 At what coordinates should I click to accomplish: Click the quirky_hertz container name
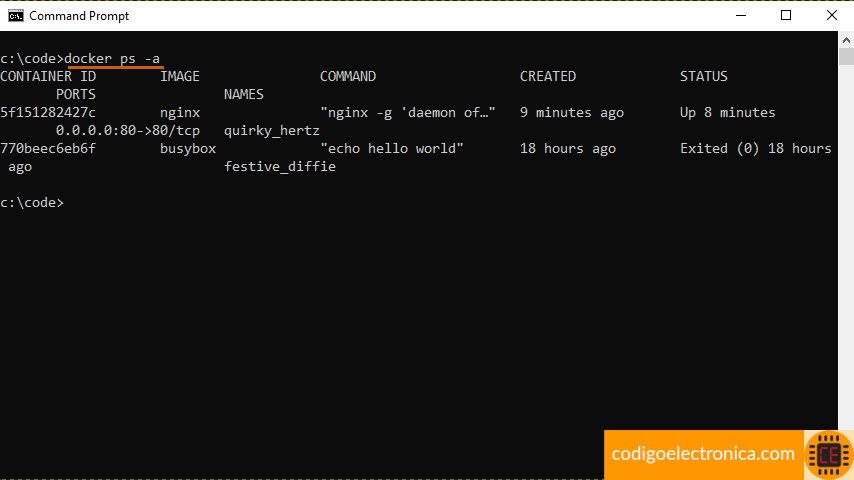[x=271, y=131]
